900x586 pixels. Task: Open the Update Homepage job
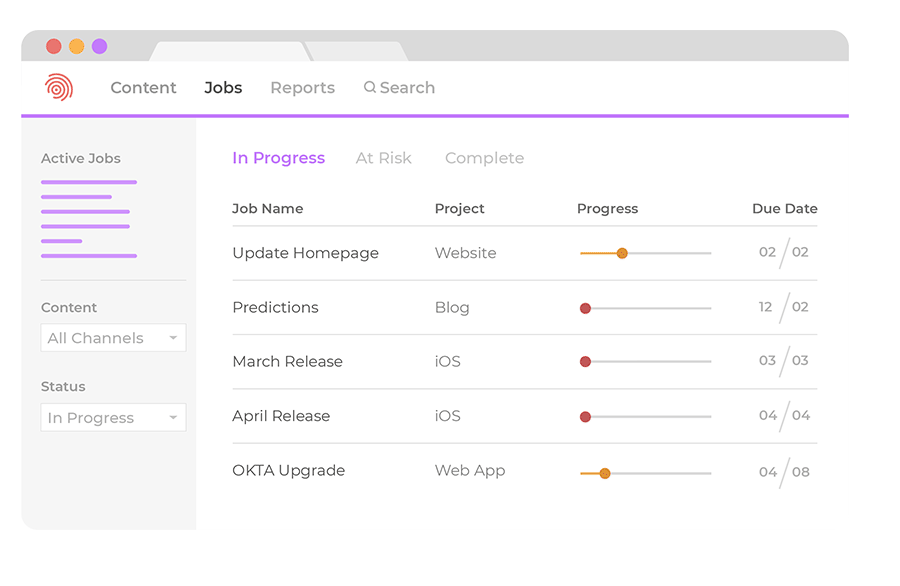305,253
